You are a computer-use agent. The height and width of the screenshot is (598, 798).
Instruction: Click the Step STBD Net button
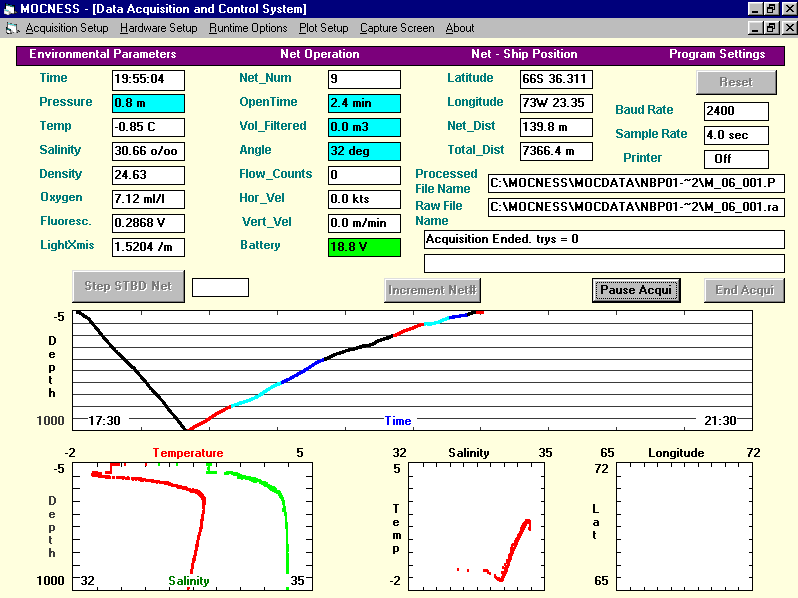click(128, 286)
